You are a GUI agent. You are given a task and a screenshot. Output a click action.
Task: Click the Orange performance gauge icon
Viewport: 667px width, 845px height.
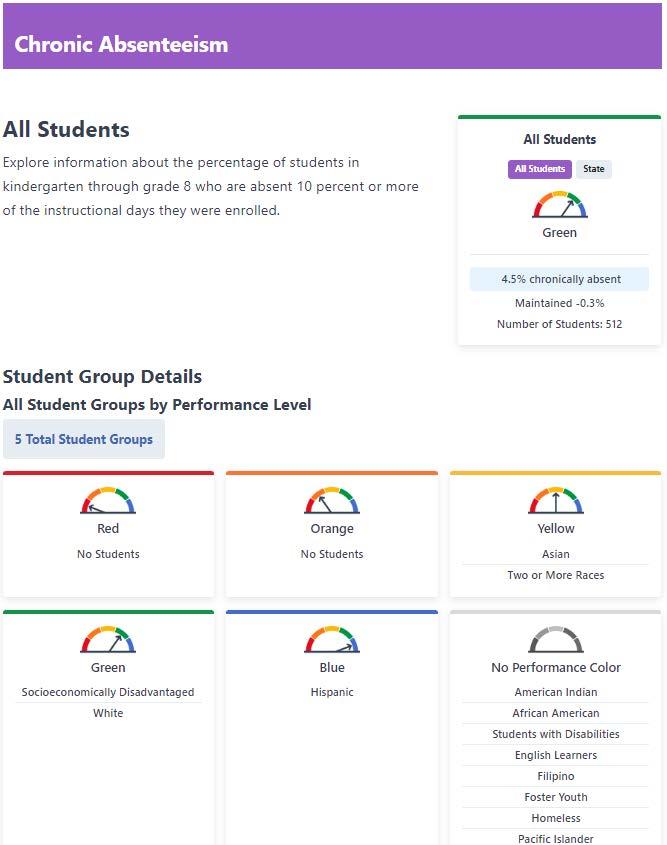(332, 501)
